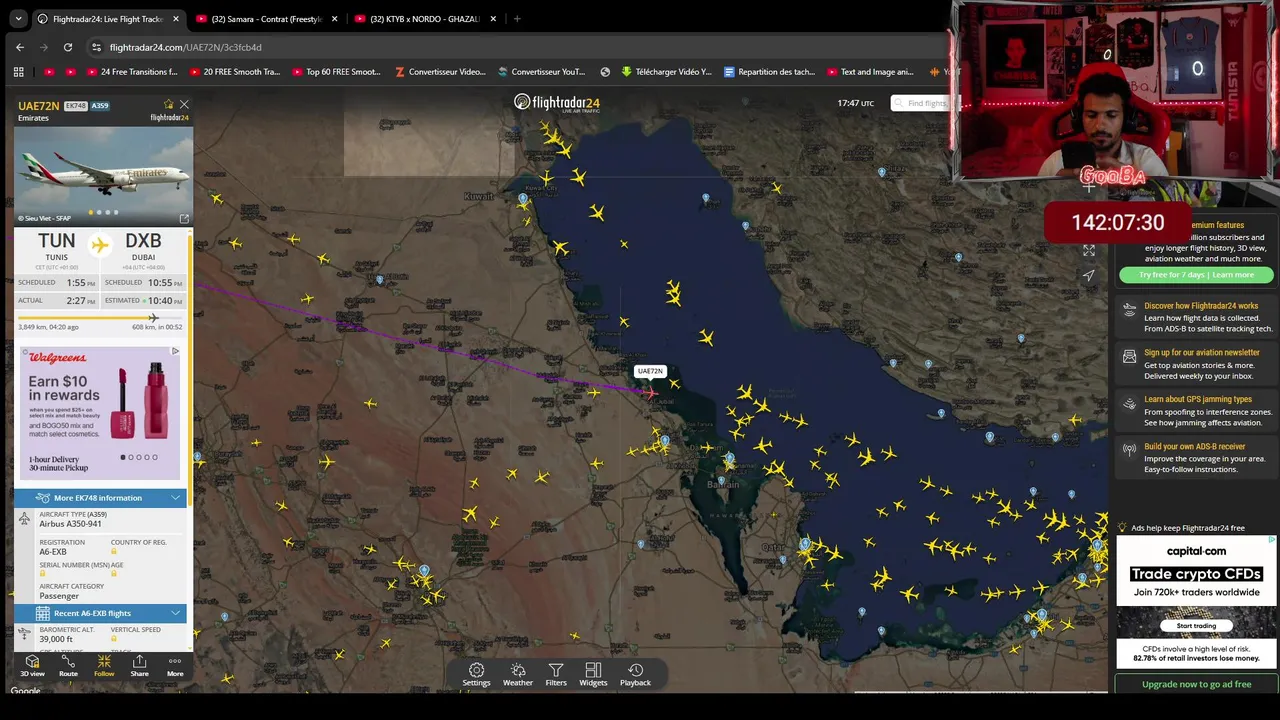Open Télécharger Vidéo Y... bookmark
The width and height of the screenshot is (1280, 720).
pyautogui.click(x=667, y=72)
